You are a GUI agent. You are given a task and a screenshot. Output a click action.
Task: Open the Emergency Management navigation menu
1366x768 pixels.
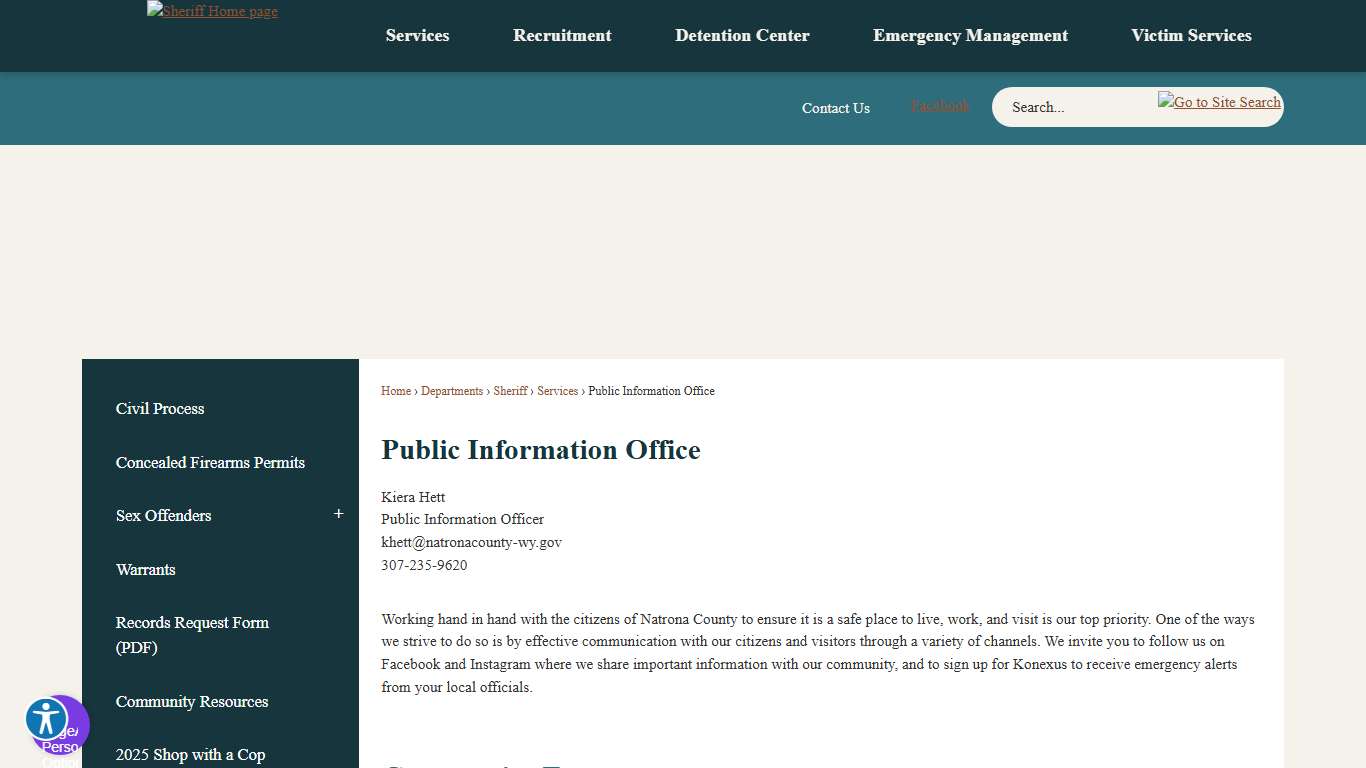(x=970, y=35)
